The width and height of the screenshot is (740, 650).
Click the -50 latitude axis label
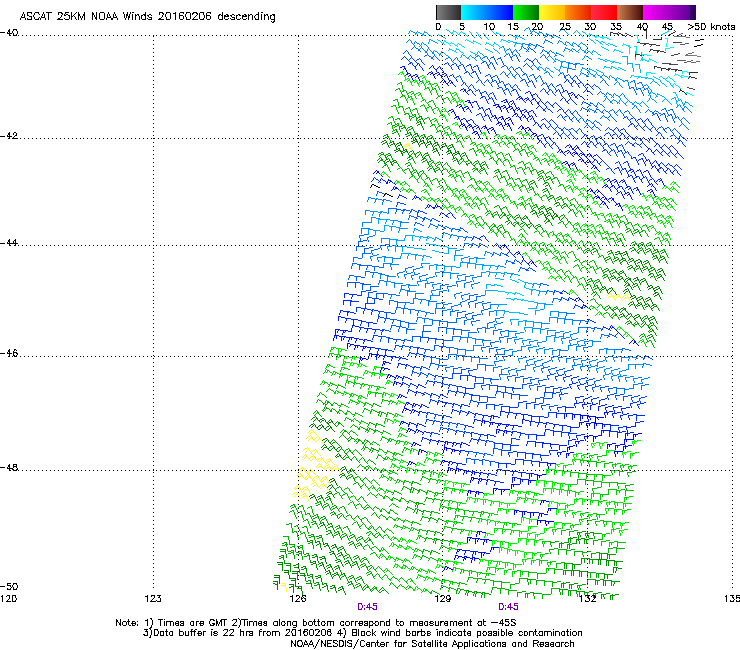9,586
